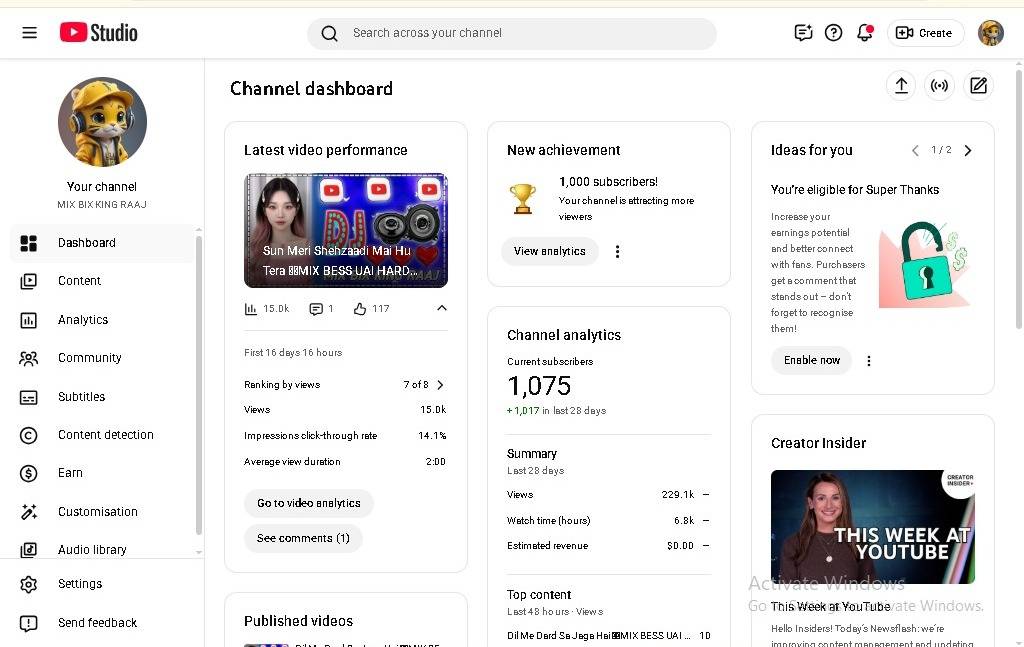Click the Enable now button

[x=811, y=360]
